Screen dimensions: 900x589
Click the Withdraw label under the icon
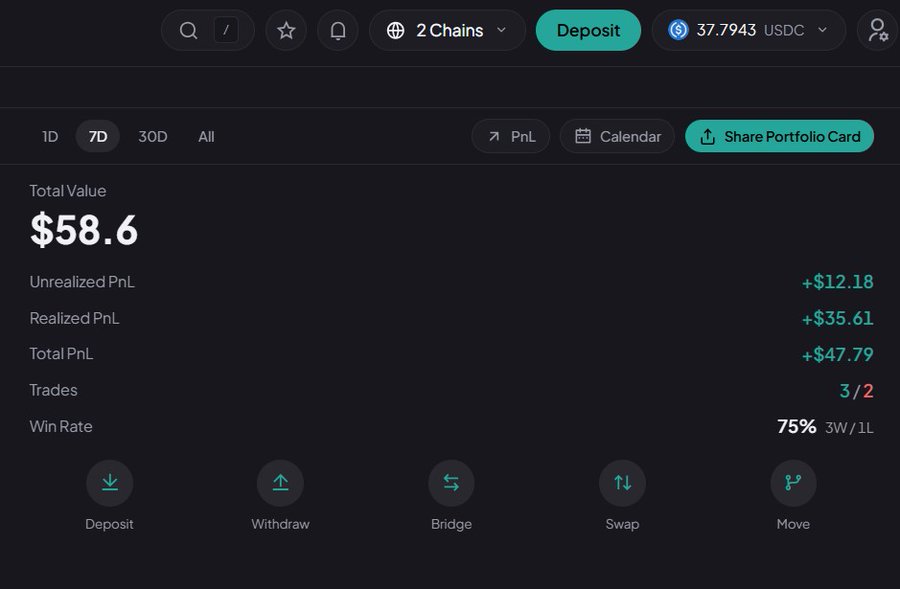280,524
